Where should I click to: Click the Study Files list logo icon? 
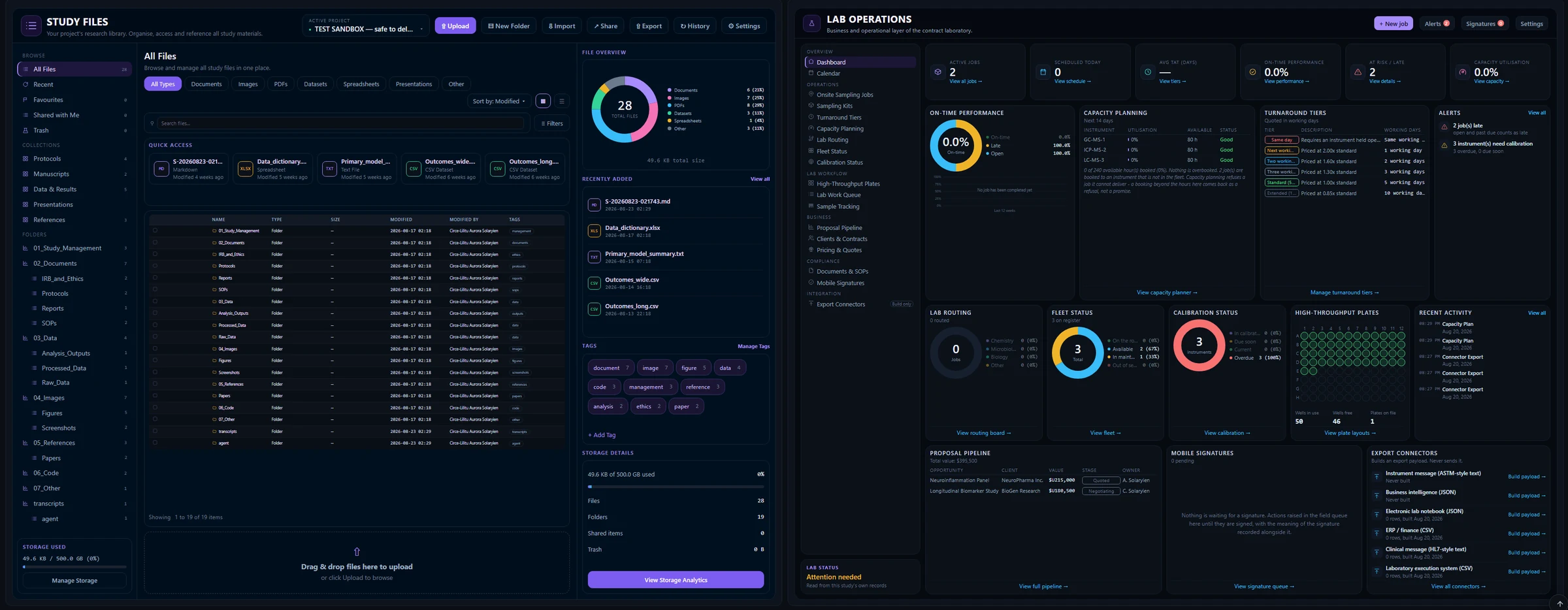(31, 26)
